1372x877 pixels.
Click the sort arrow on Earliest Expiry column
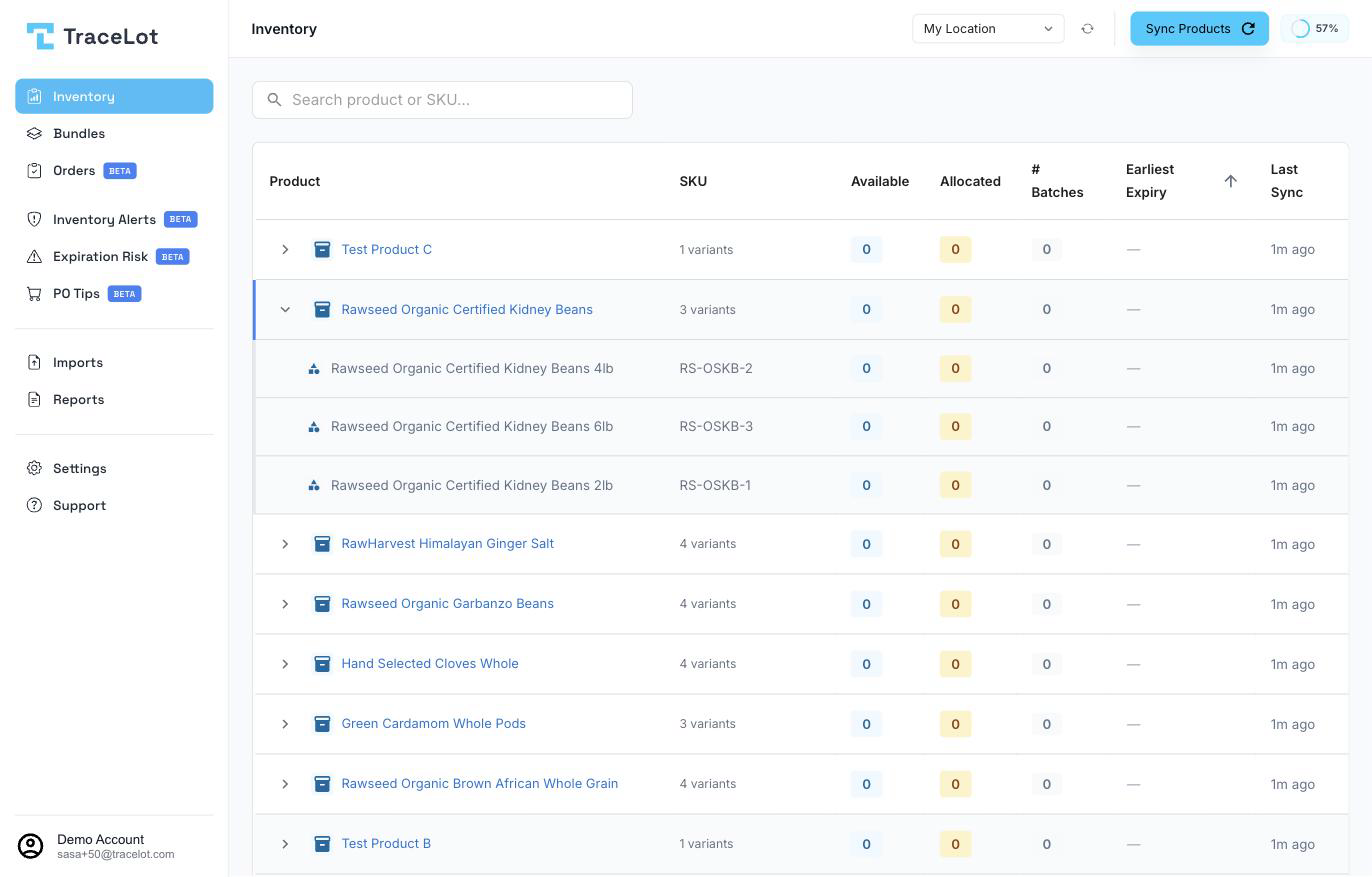tap(1231, 181)
